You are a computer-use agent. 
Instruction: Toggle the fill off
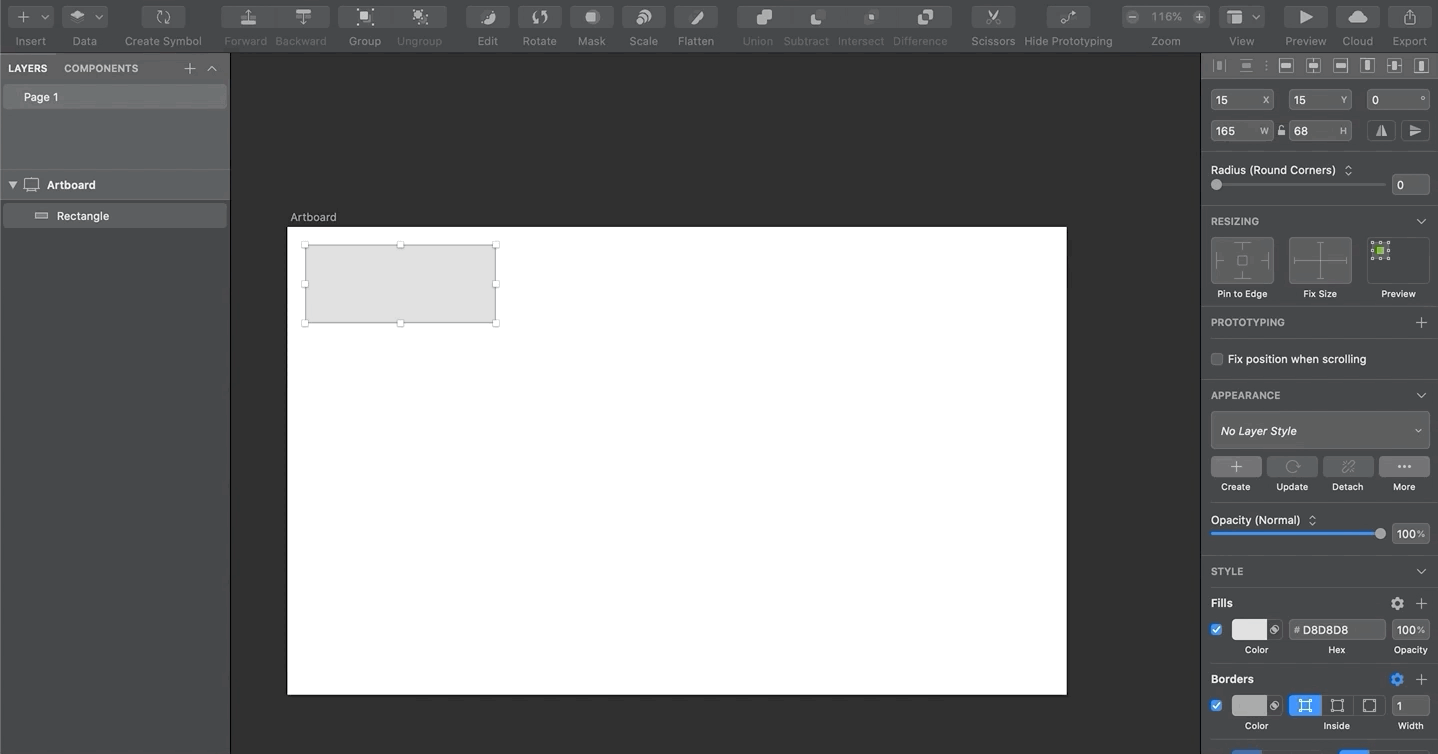[x=1216, y=629]
